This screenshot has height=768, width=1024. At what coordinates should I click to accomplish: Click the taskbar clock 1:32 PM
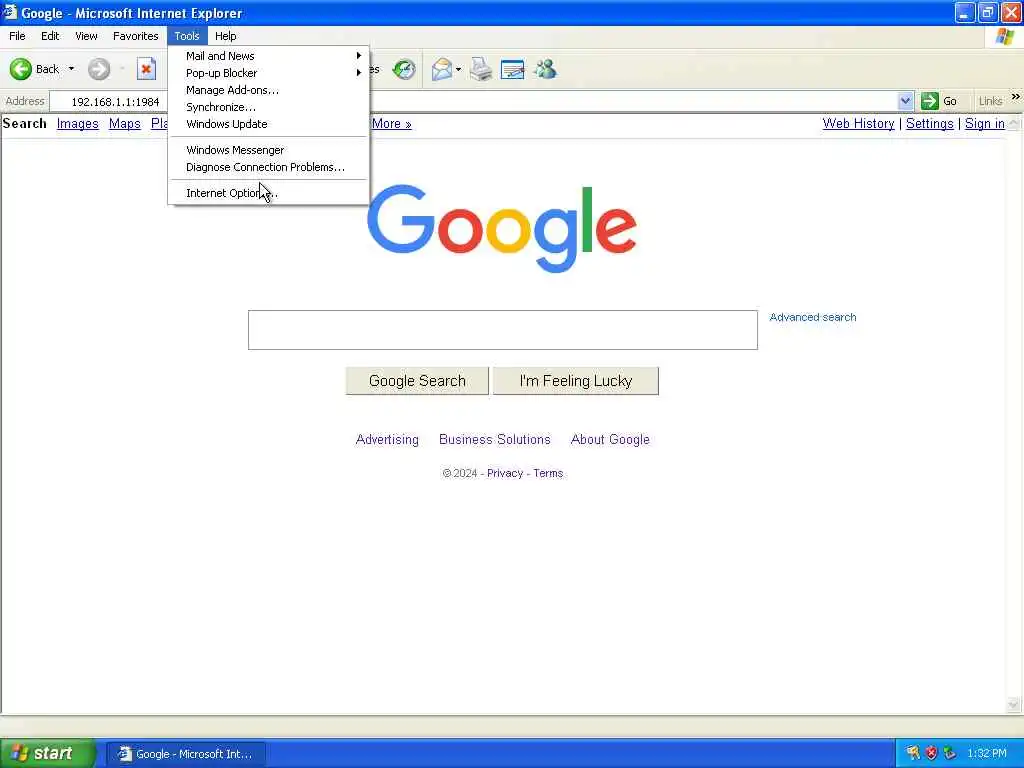pyautogui.click(x=987, y=754)
